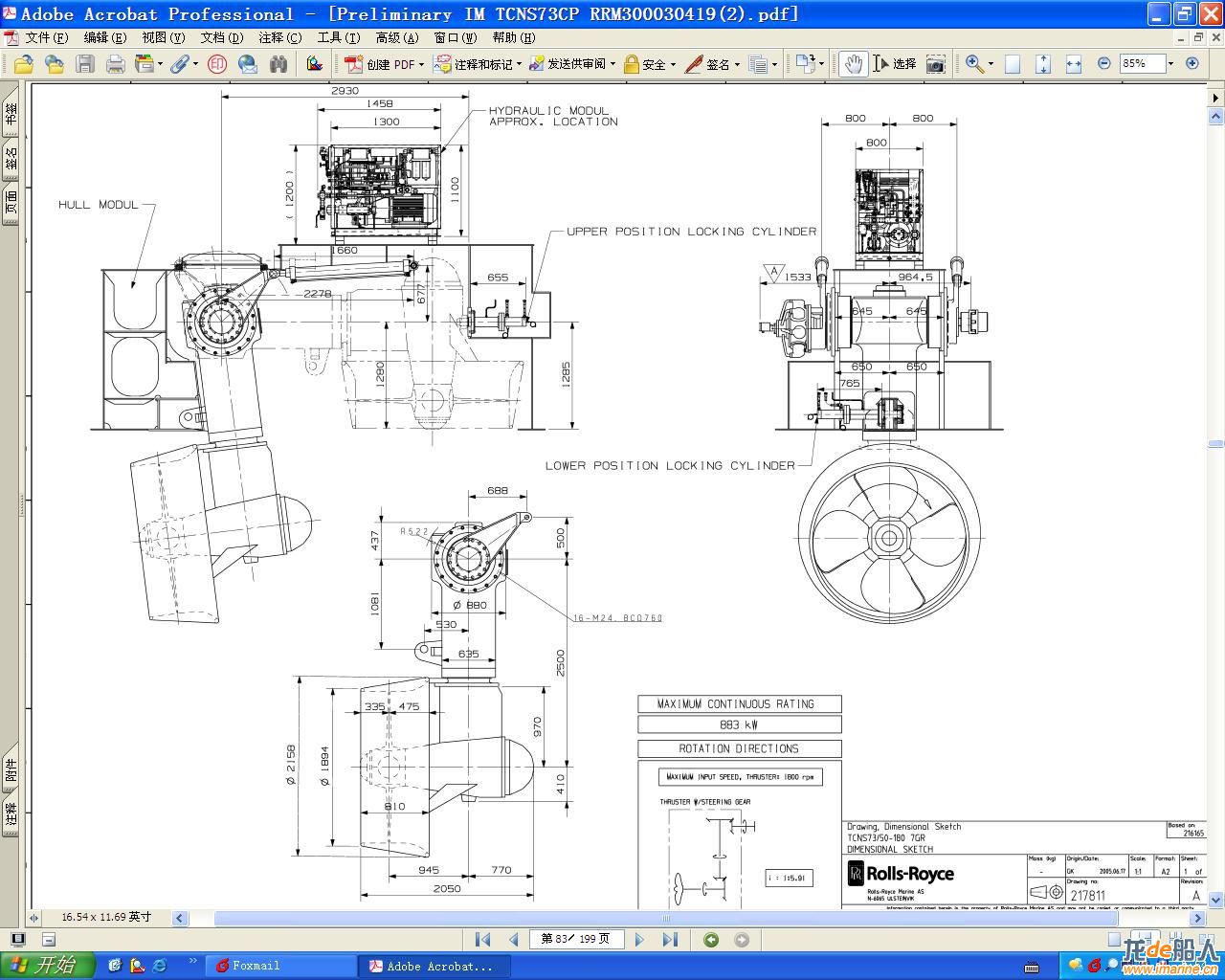Click the Fit Page icon

coord(1043,64)
